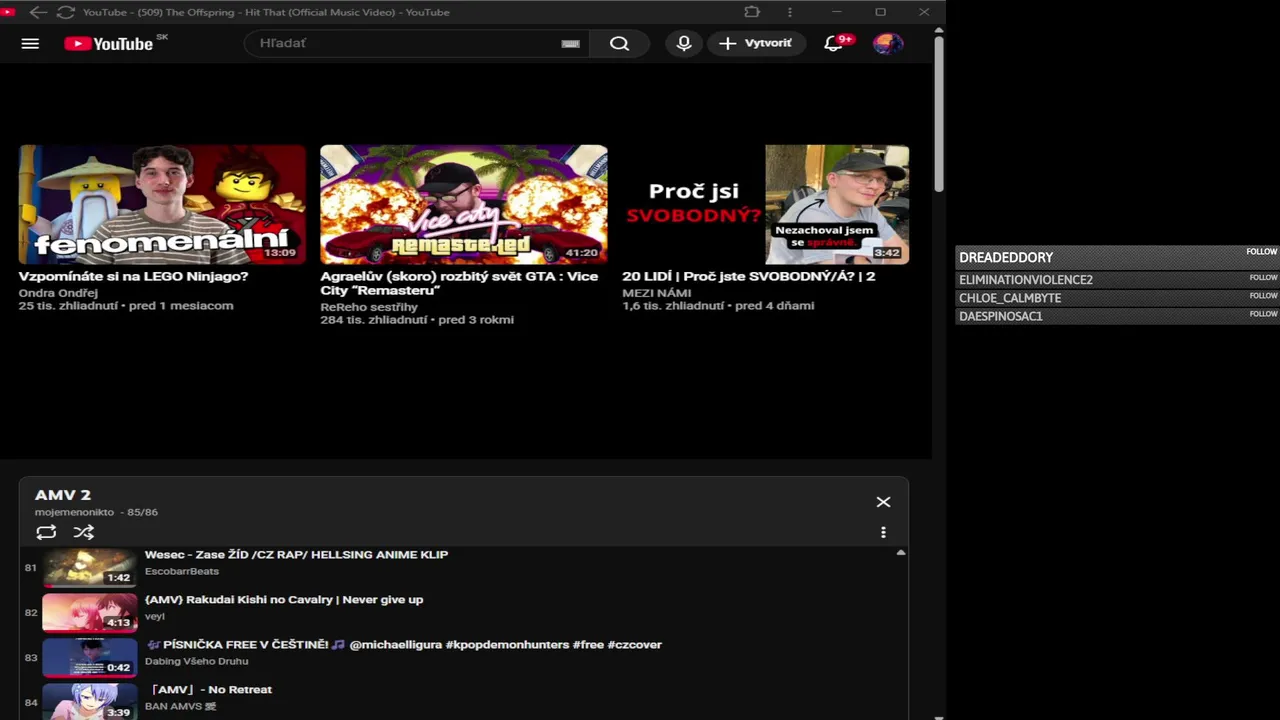1280x720 pixels.
Task: Open the Vytvoriť create button
Action: coord(756,43)
